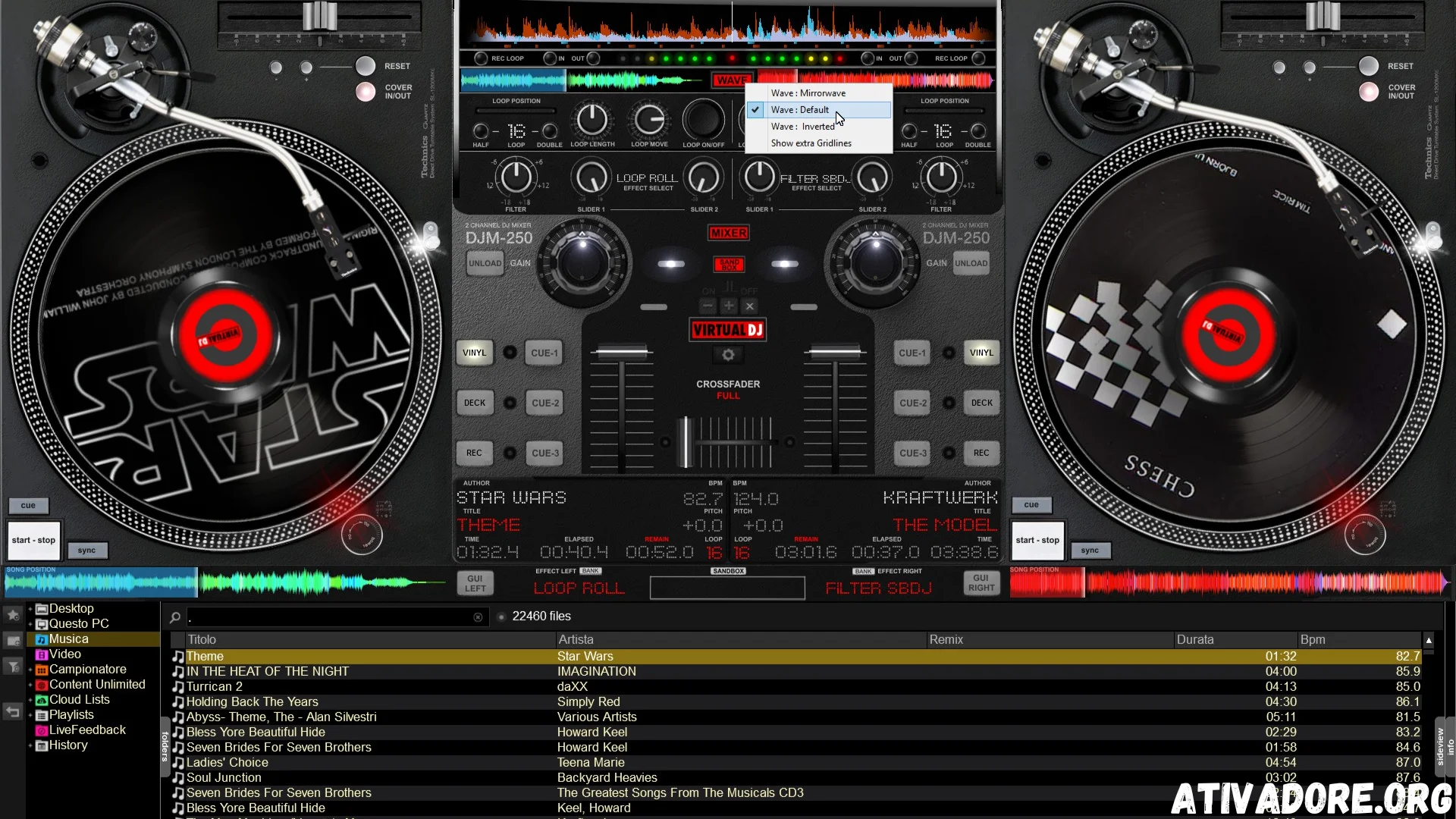The height and width of the screenshot is (819, 1456).
Task: Clear search field with the X icon
Action: click(x=478, y=617)
